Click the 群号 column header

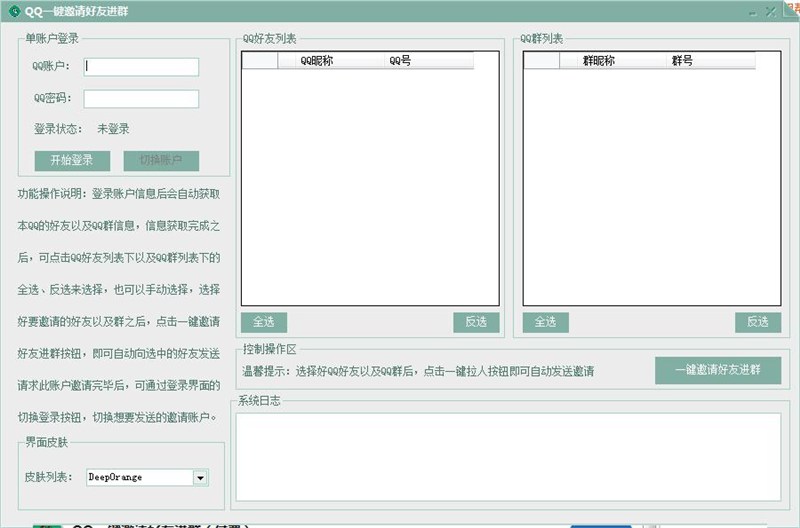(x=682, y=61)
